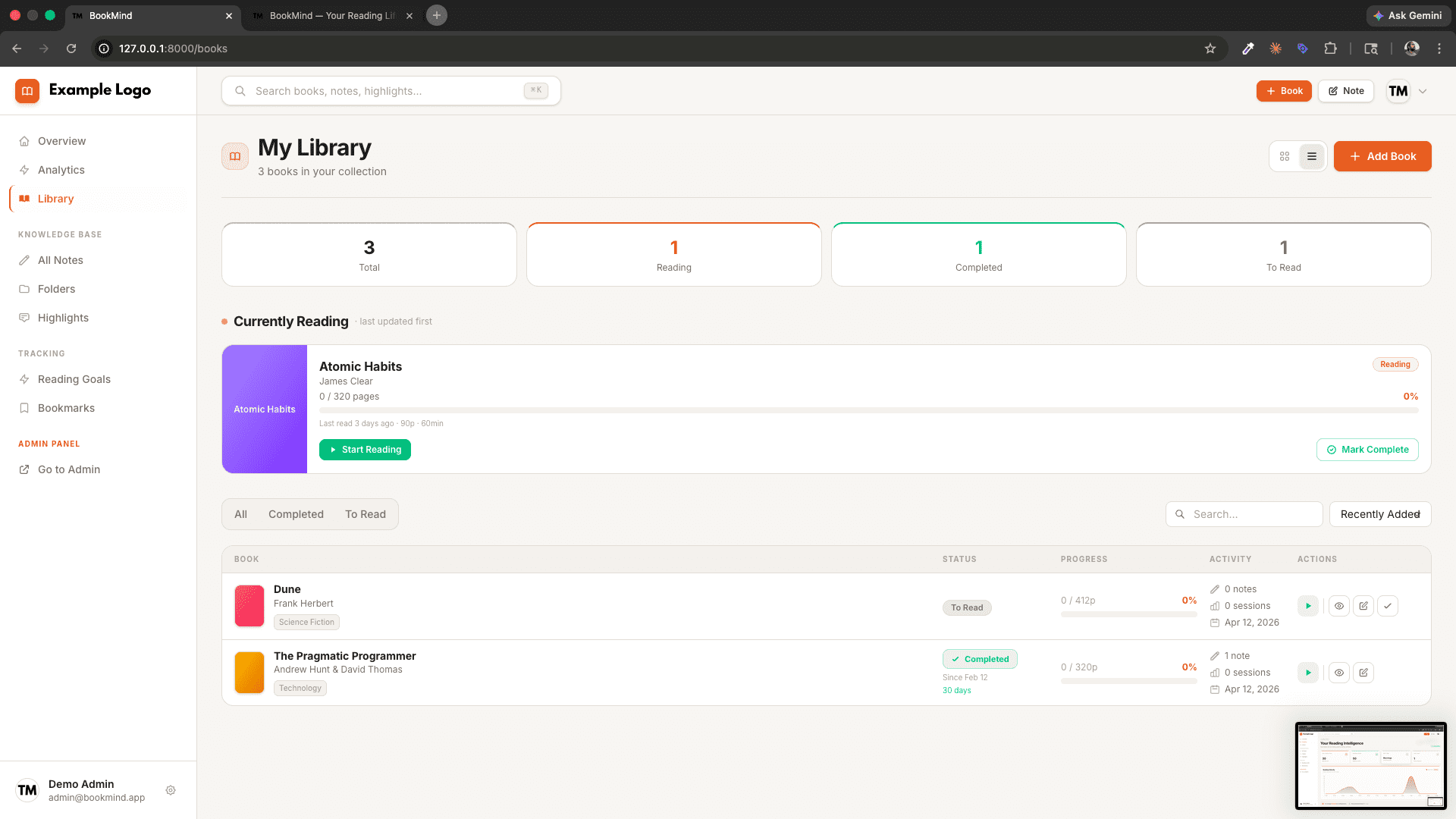Click the Atomic Habits title
The image size is (1456, 819).
tap(361, 366)
